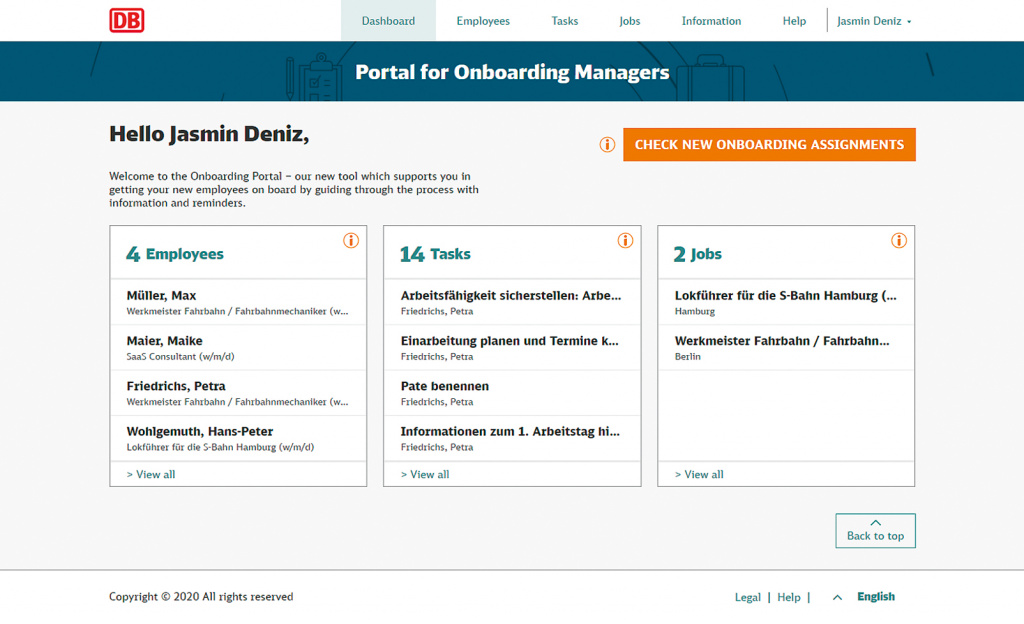Show info icon in Tasks card
The height and width of the screenshot is (624, 1024).
pos(625,240)
